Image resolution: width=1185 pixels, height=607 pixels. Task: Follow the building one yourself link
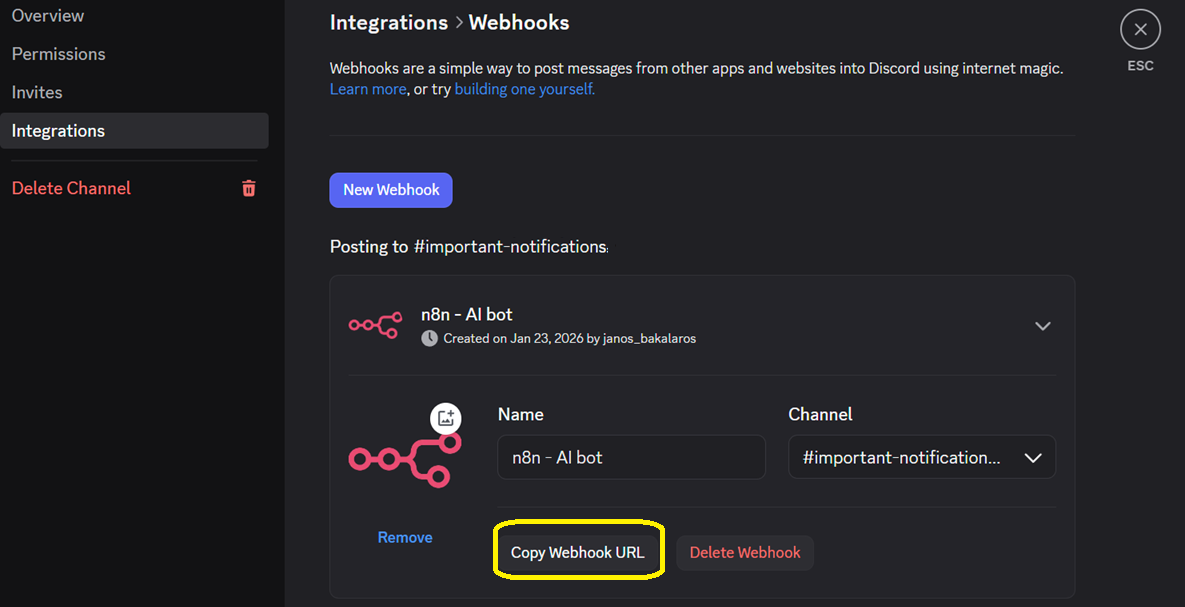(524, 89)
